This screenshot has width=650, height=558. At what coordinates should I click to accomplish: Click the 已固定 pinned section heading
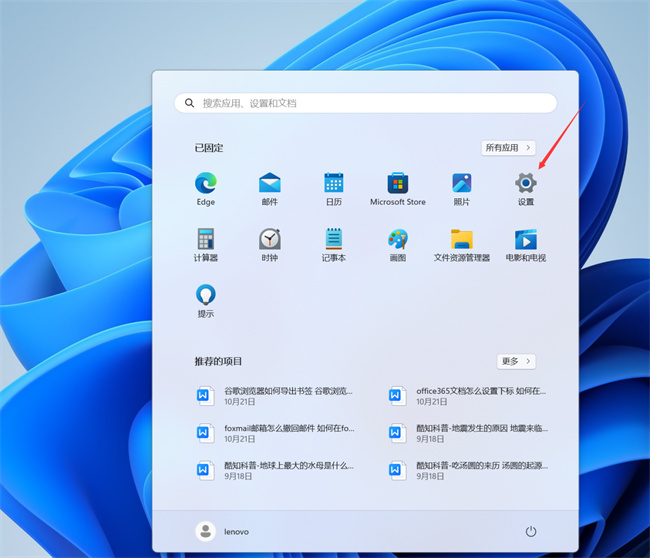(209, 148)
